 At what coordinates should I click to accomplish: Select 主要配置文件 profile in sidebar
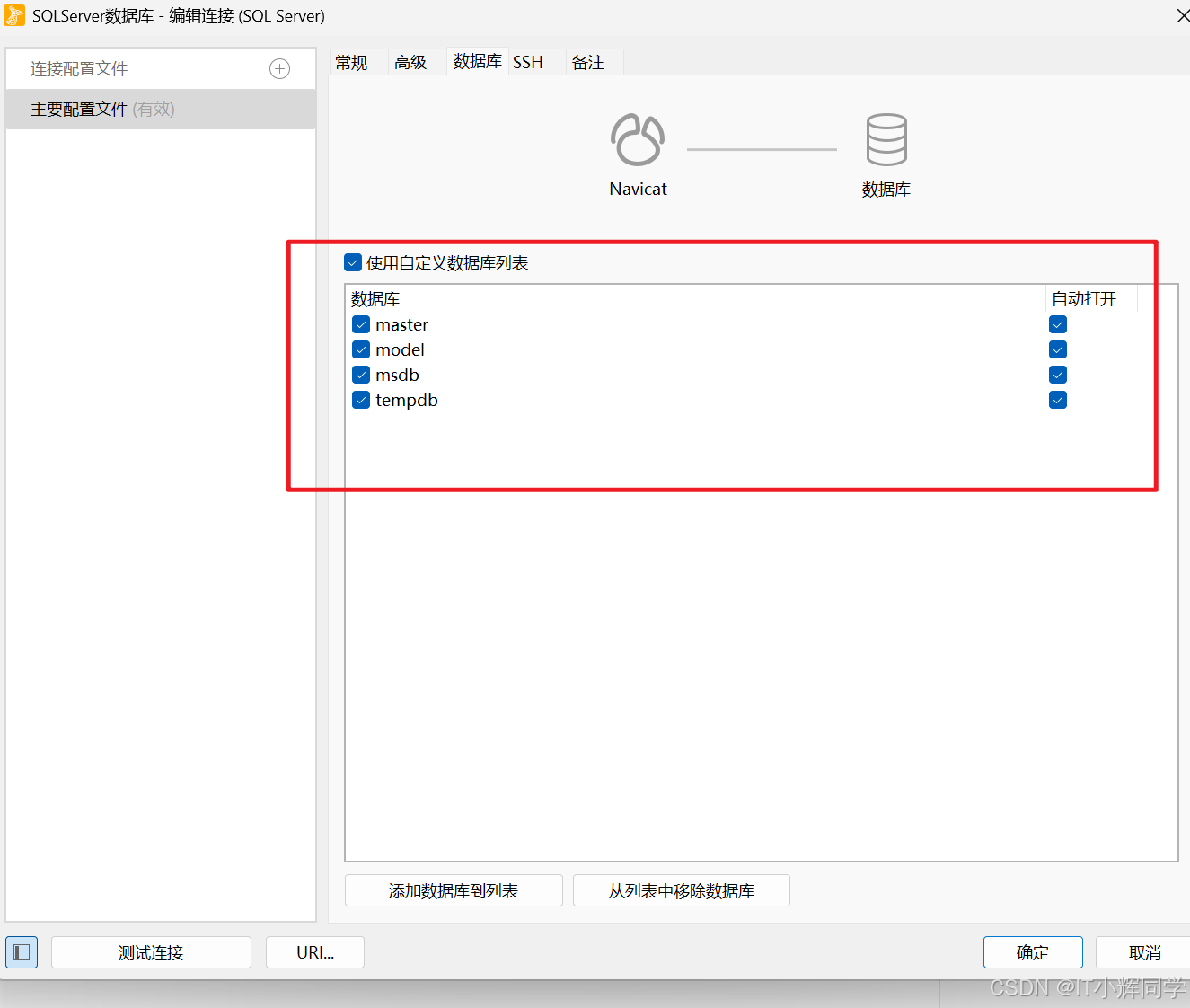point(161,109)
